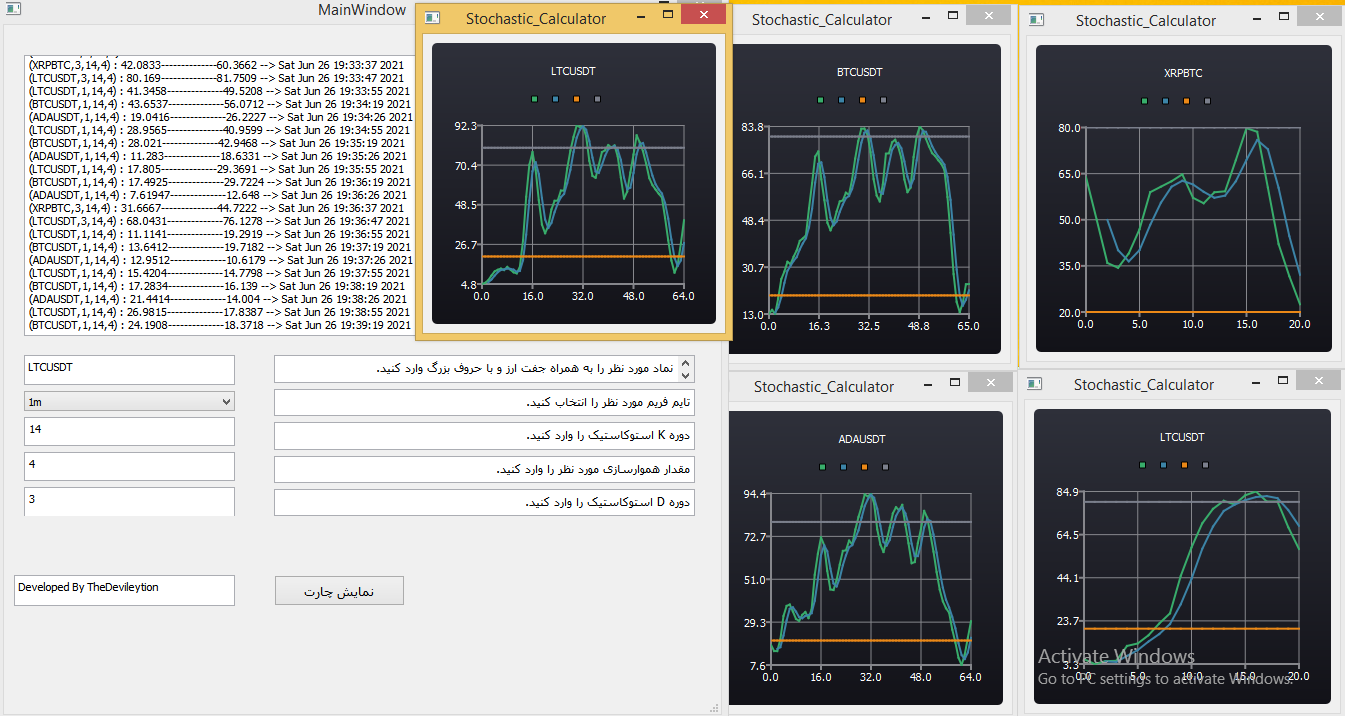
Task: Click the blue series marker above the BTCUSDT chart
Action: pos(841,101)
